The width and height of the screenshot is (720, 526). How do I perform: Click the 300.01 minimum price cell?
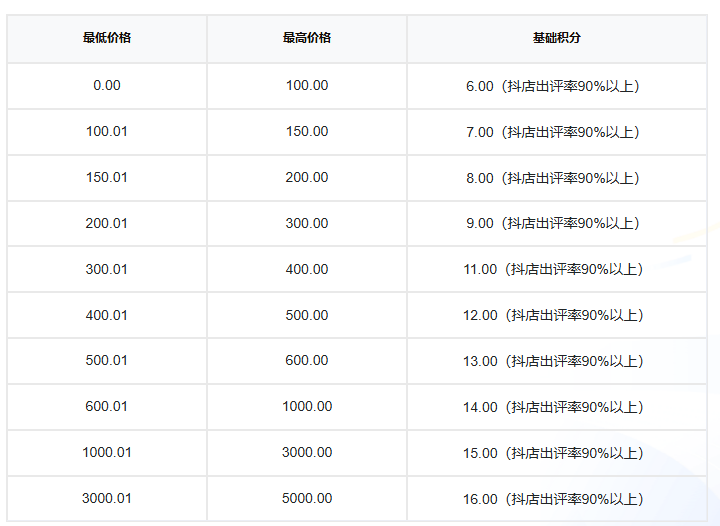pos(107,269)
